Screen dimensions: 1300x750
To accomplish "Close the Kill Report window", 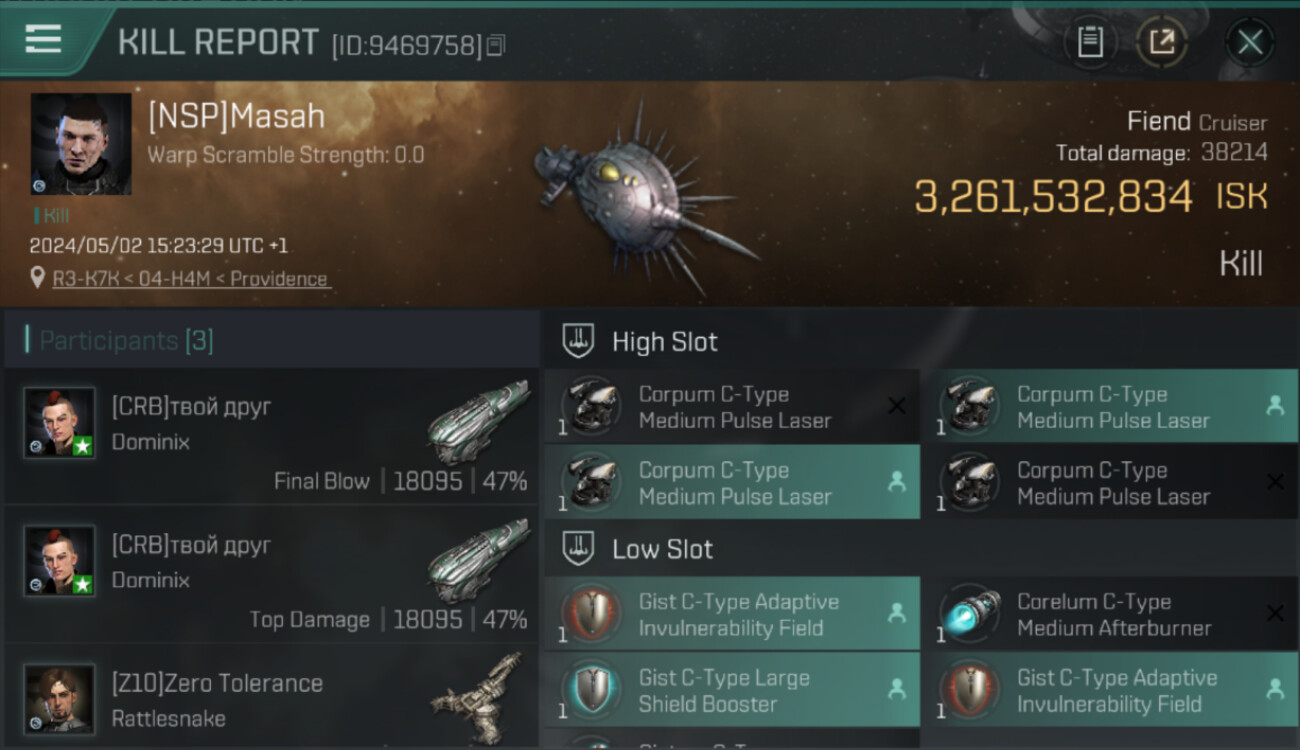I will tap(1250, 42).
